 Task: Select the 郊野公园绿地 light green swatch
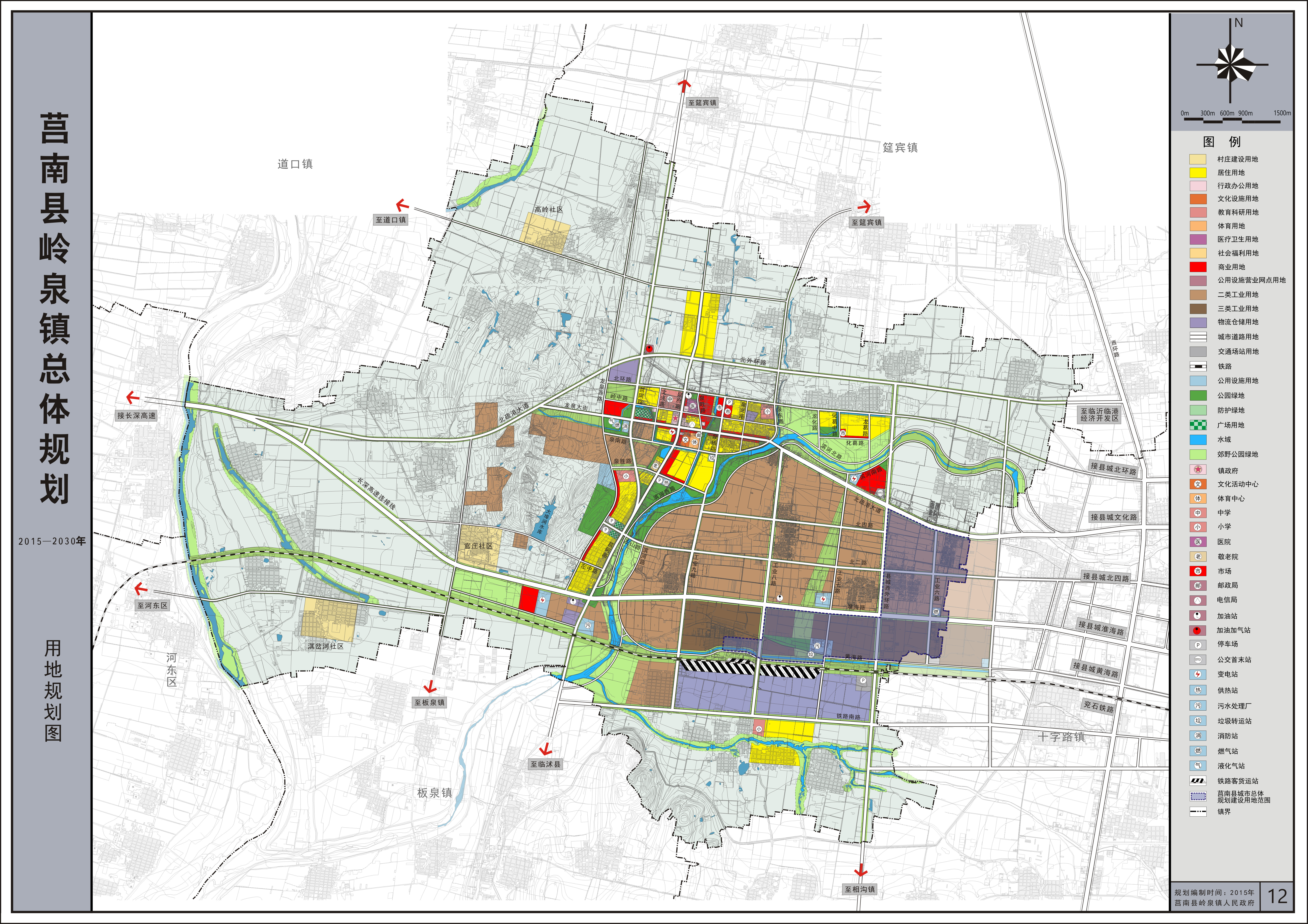tap(1198, 455)
